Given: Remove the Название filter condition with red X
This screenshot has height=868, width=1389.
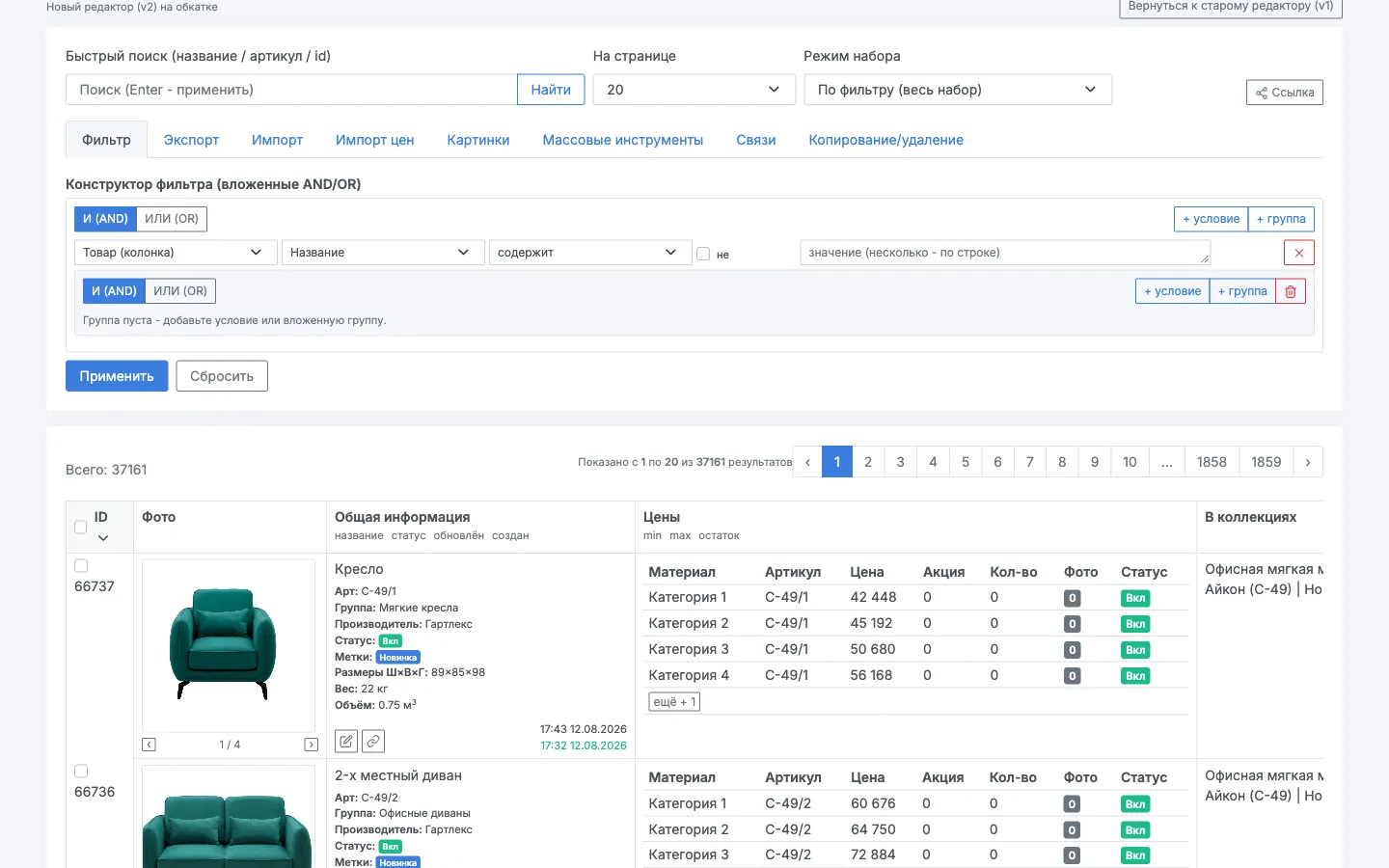Looking at the screenshot, I should click(1298, 253).
